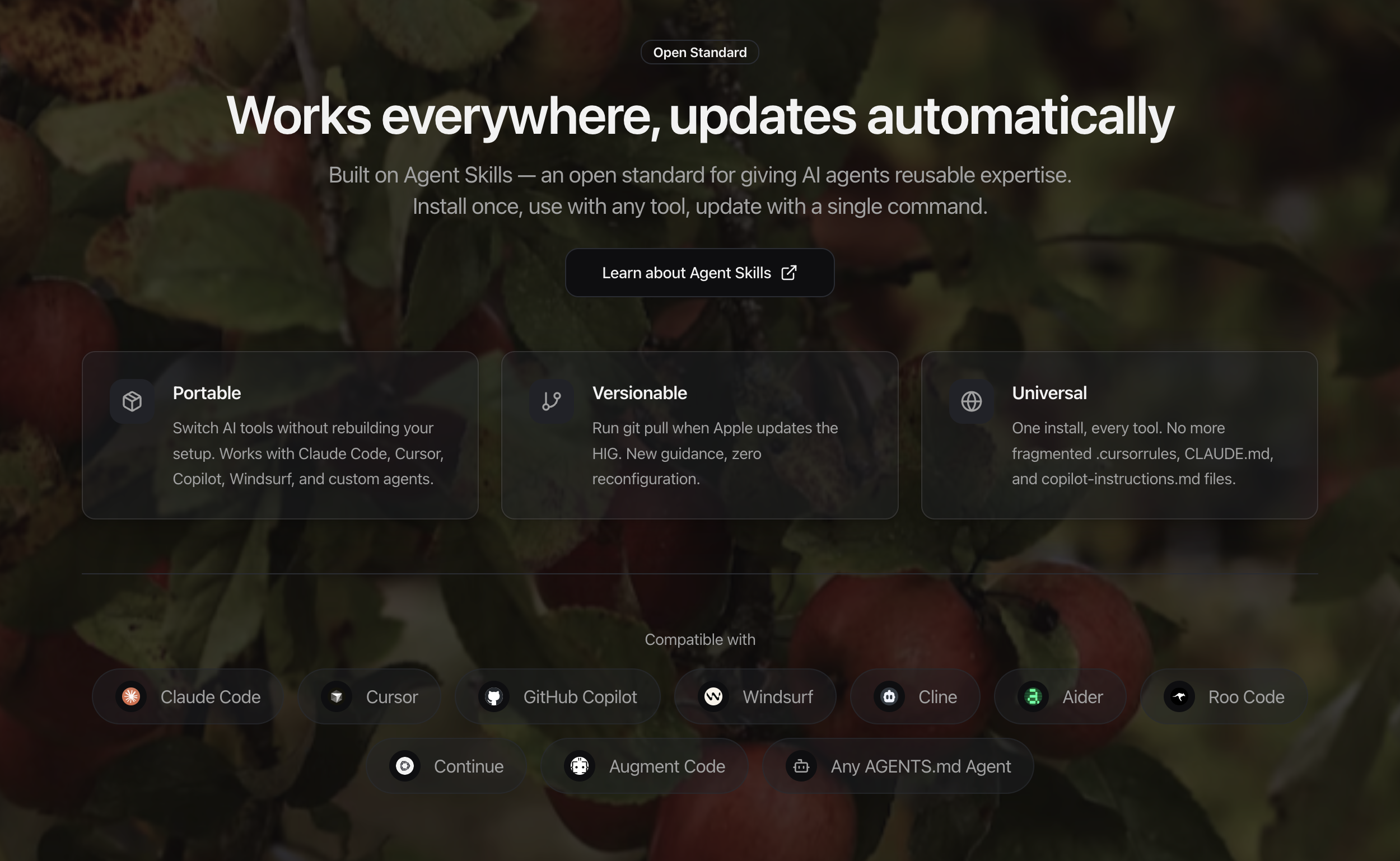Click the Roo Code kangaroo icon

coord(1179,696)
